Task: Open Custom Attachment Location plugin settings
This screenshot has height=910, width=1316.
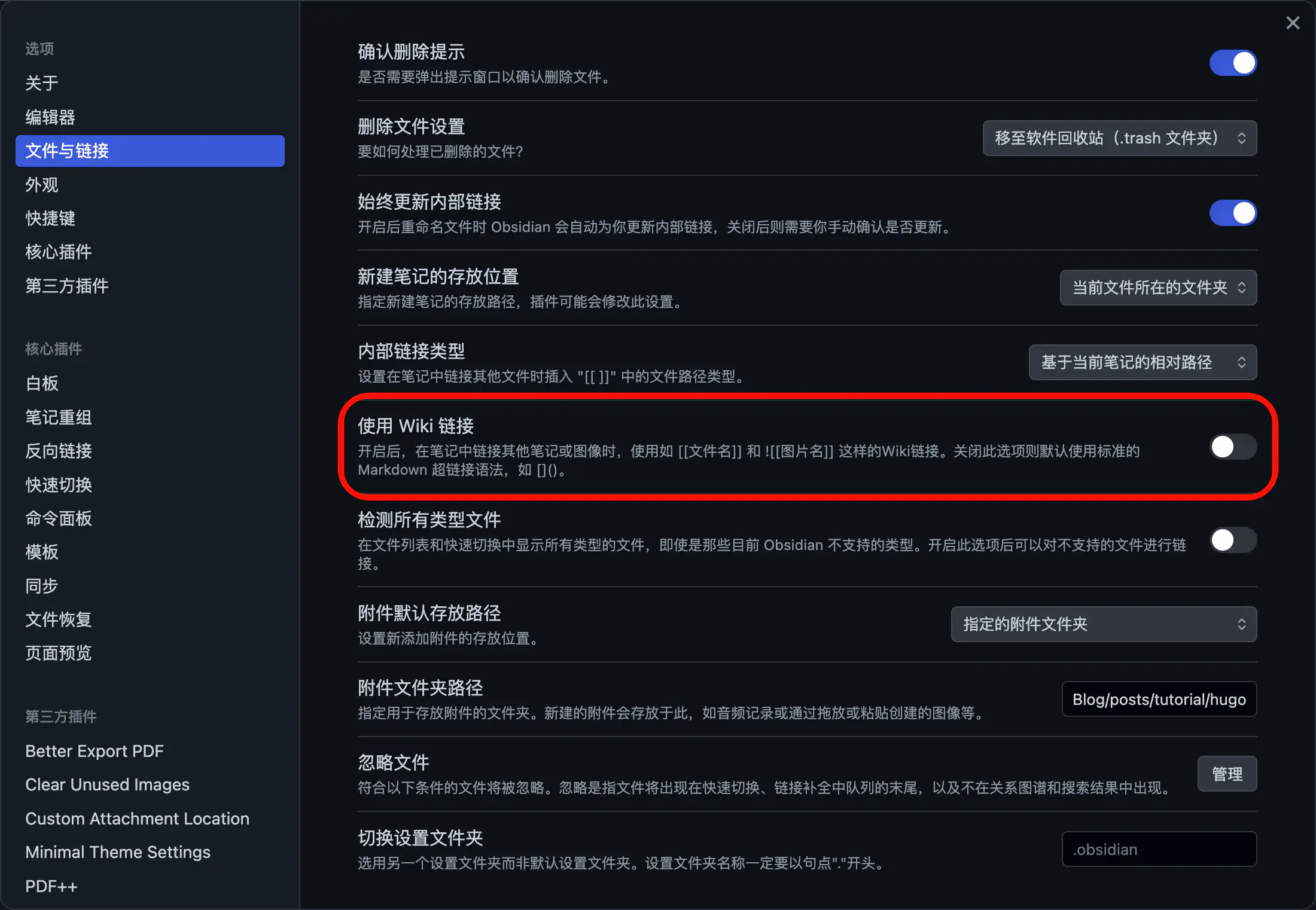Action: click(137, 819)
